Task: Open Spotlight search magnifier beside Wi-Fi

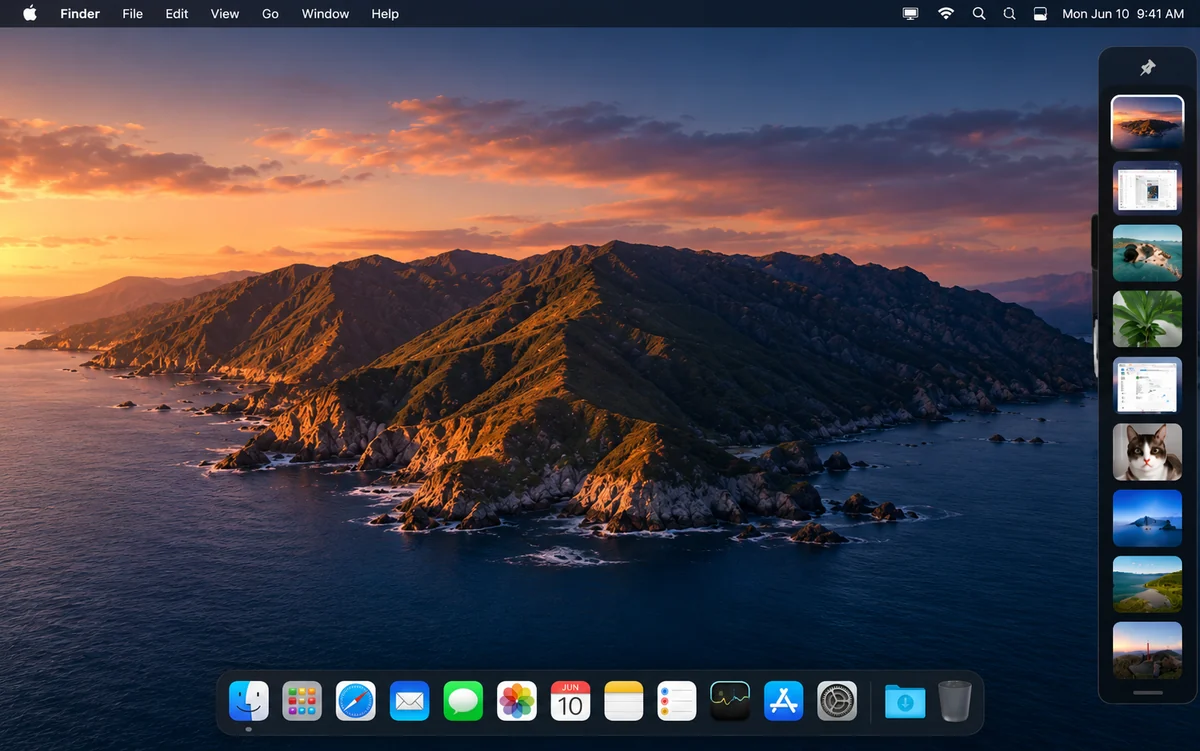Action: 979,14
